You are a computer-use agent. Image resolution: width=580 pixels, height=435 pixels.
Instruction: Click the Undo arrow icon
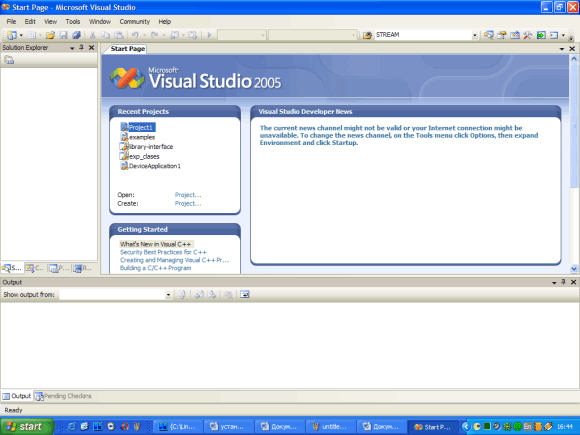coord(135,35)
